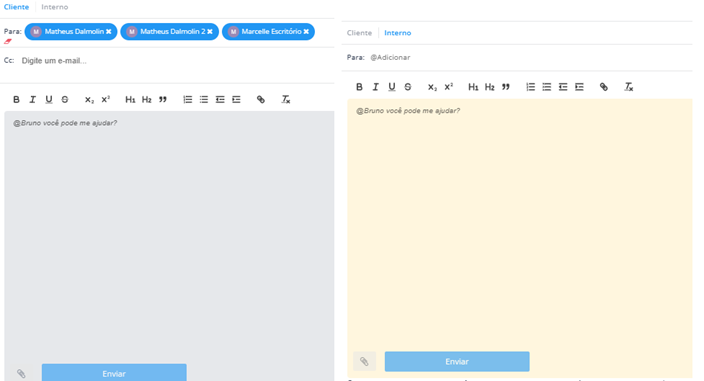
Task: Insert numbered list in right Interno editor
Action: click(x=531, y=87)
